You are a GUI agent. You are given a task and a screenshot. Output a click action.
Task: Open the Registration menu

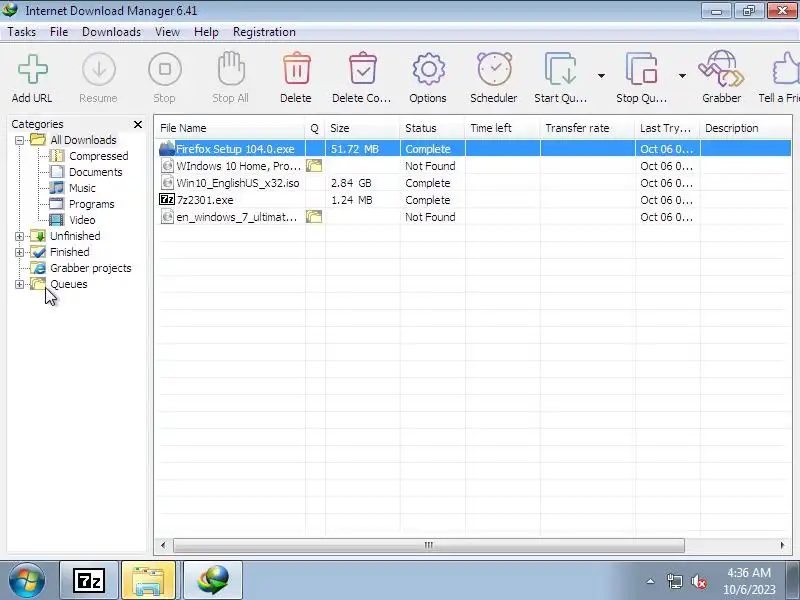tap(264, 32)
